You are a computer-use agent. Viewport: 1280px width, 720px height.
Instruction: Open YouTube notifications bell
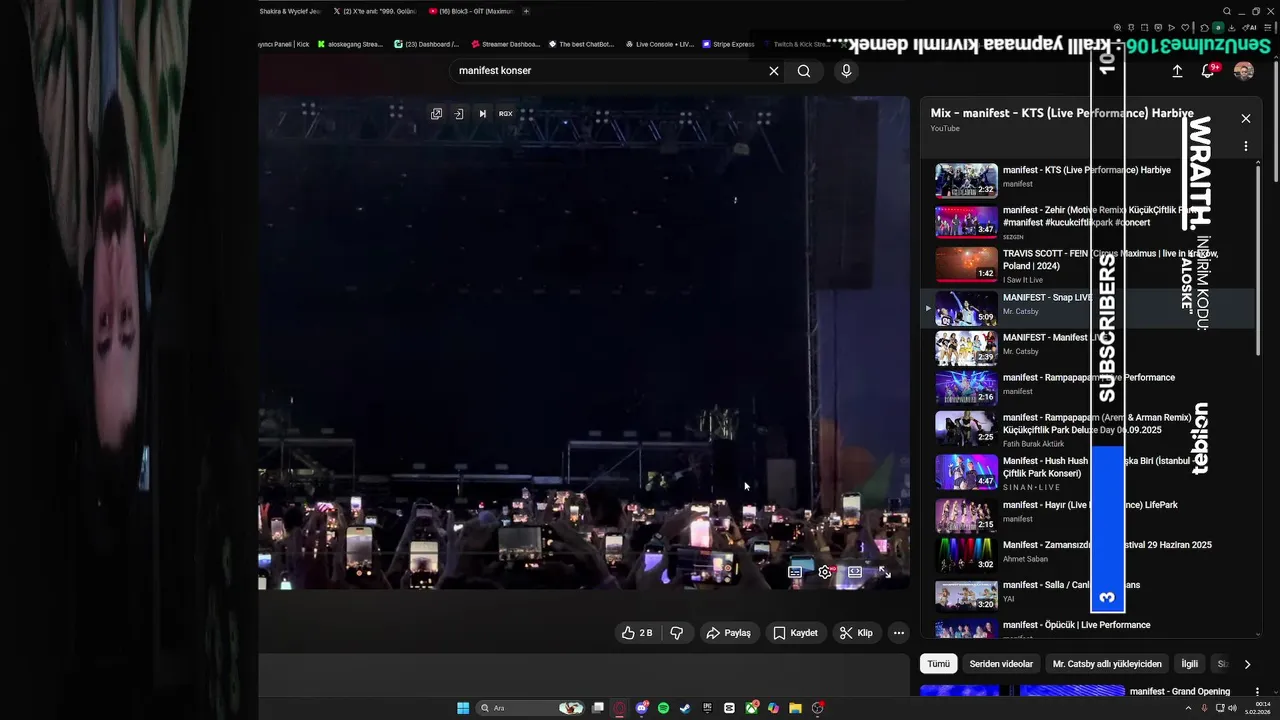click(x=1208, y=71)
